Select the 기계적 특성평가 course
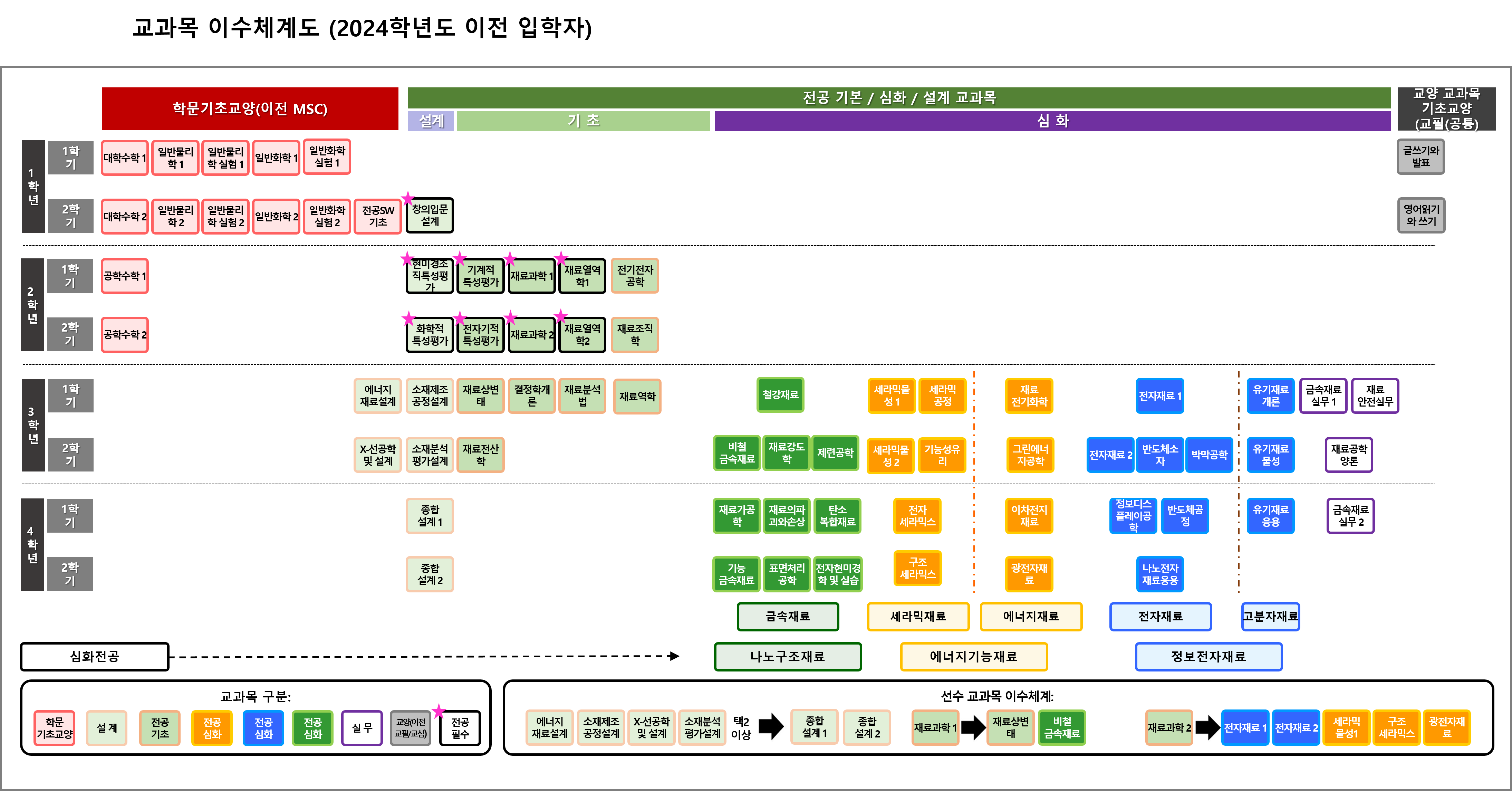This screenshot has height=791, width=1512. 481,276
